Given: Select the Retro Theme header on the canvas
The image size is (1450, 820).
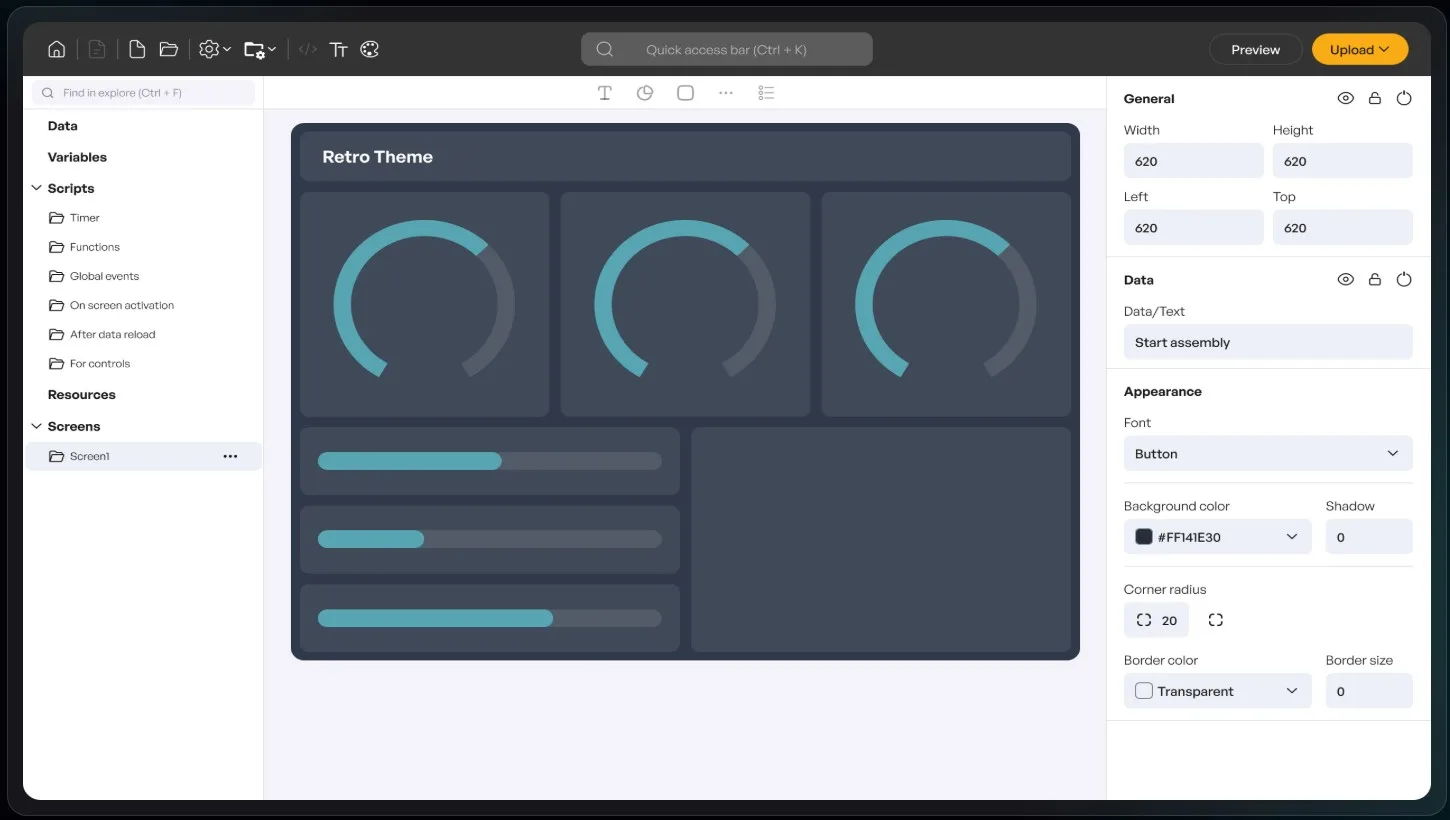Looking at the screenshot, I should 685,156.
